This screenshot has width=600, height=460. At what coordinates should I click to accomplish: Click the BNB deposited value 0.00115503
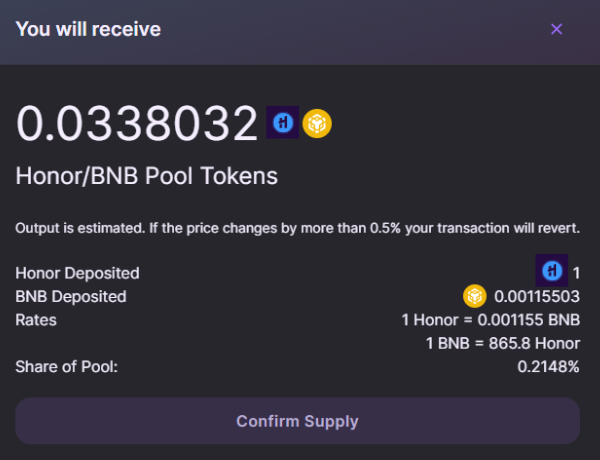pos(537,296)
